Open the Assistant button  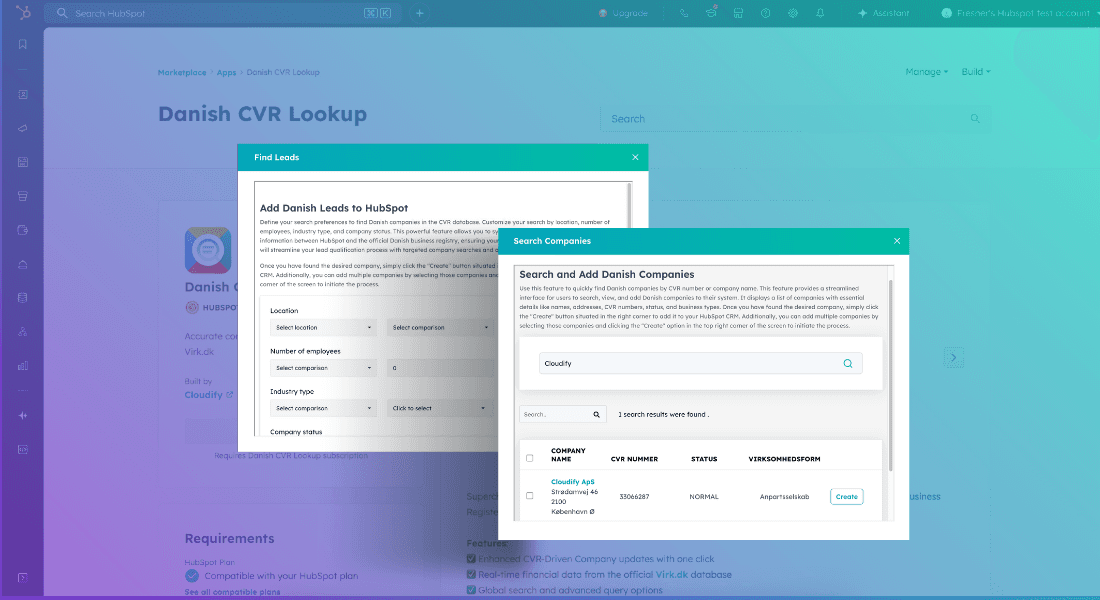[884, 13]
